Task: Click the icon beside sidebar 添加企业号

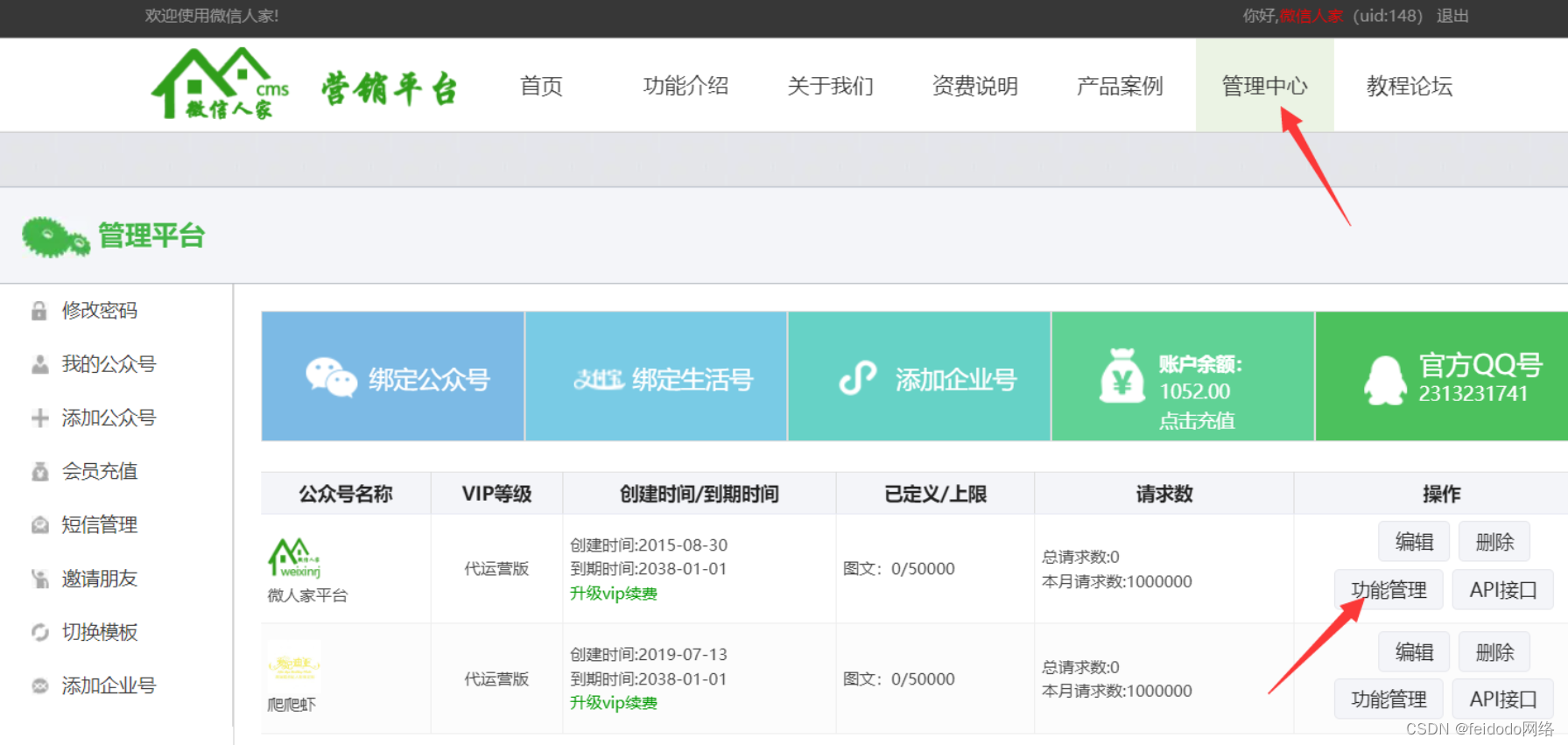Action: 39,685
